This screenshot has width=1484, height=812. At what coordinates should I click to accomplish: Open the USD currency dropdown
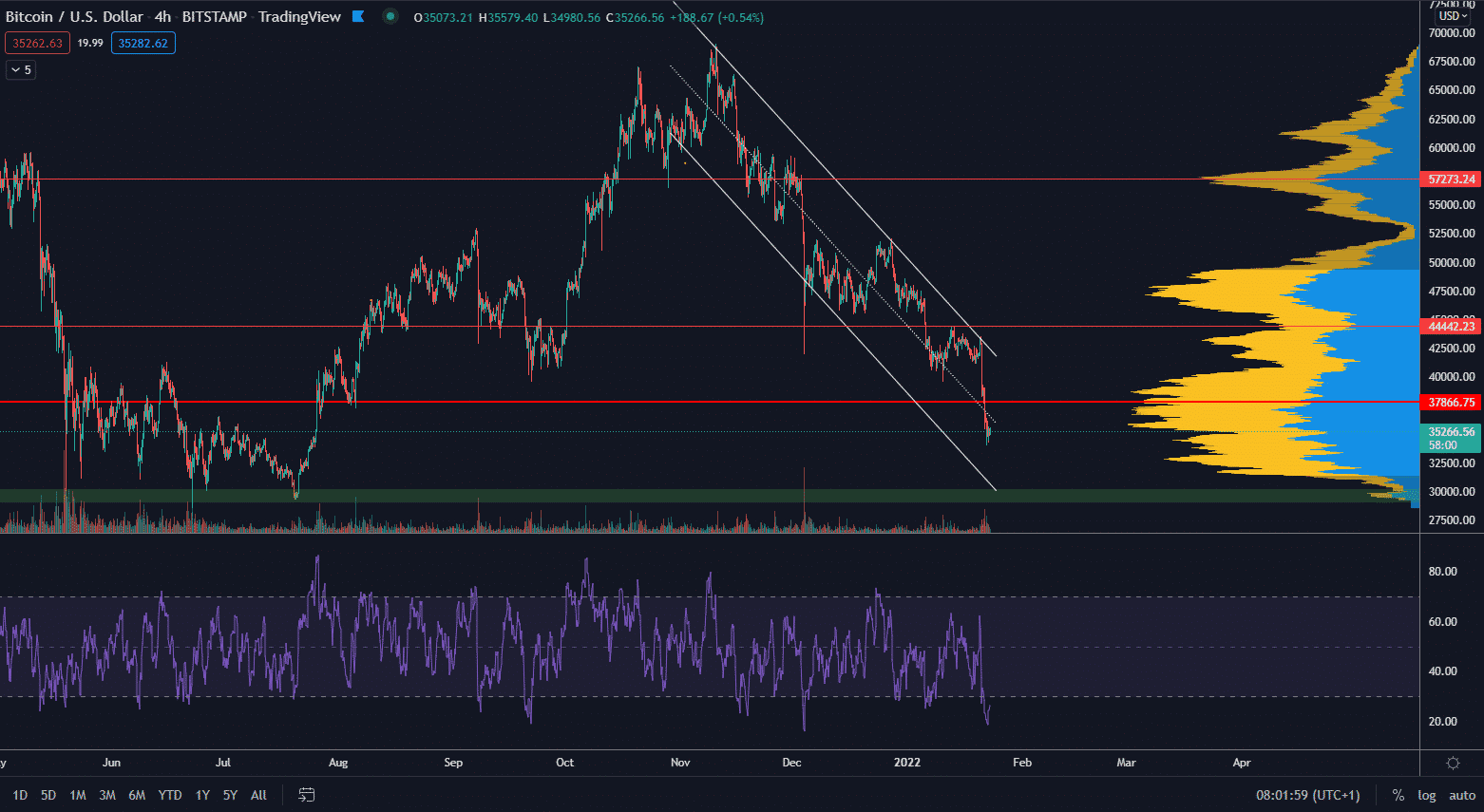tap(1452, 16)
